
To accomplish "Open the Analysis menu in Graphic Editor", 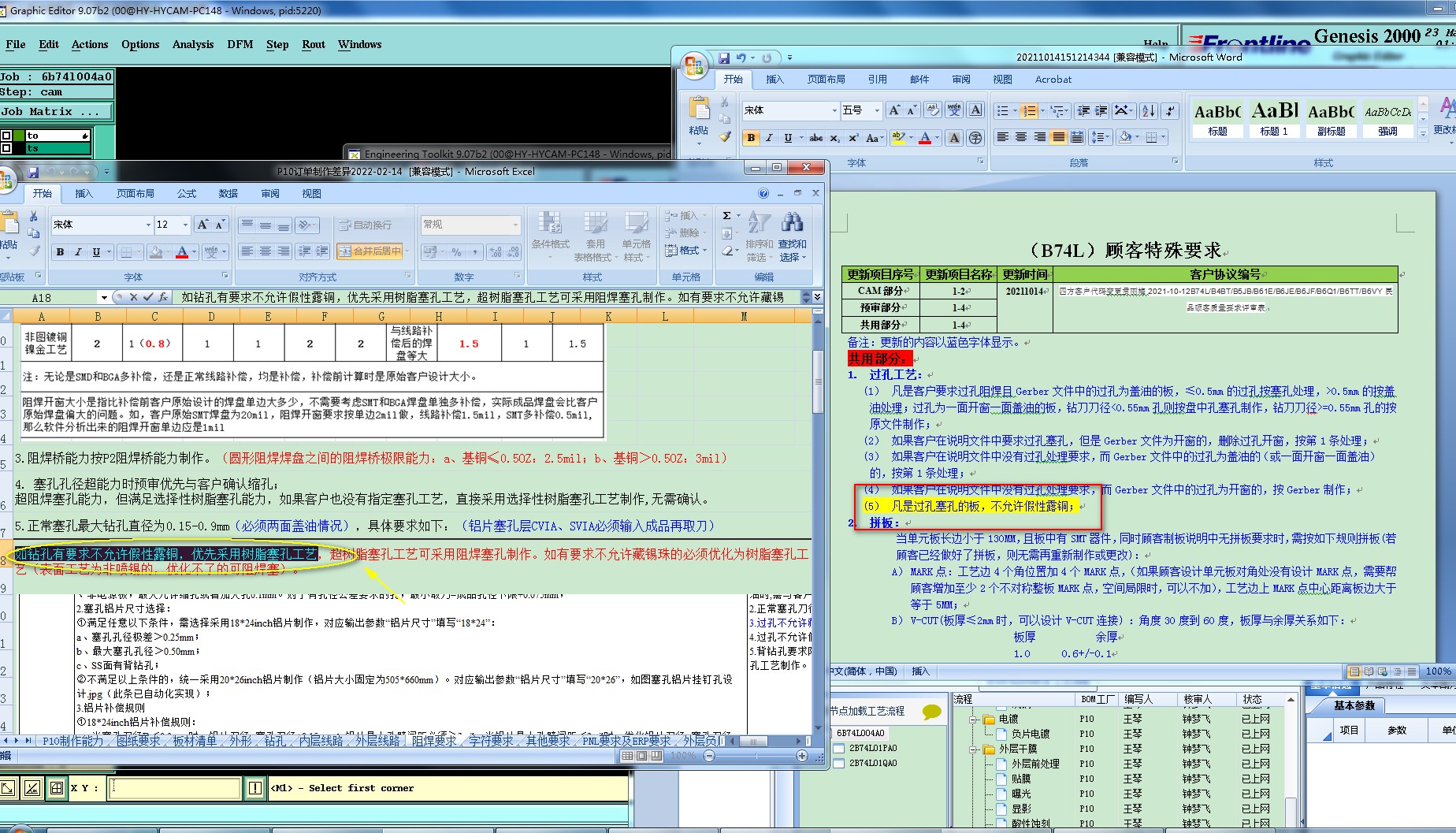I will tap(193, 44).
